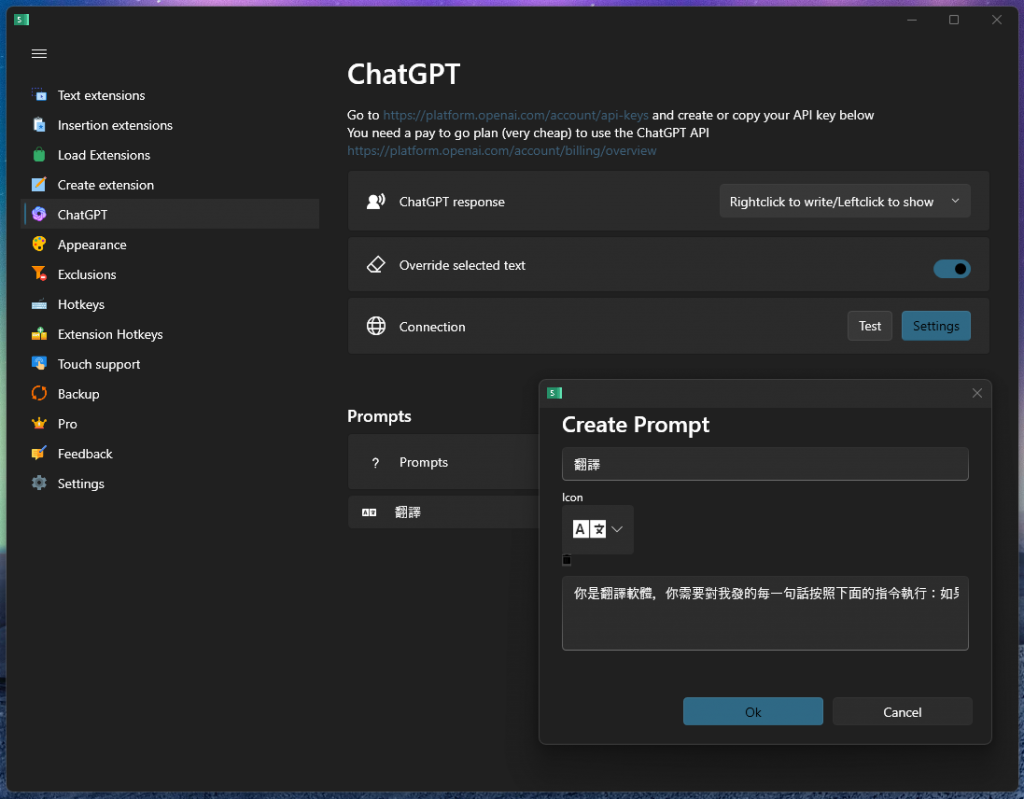Screen dimensions: 1024x799
Task: Open the ChatGPT response dropdown
Action: 844,201
